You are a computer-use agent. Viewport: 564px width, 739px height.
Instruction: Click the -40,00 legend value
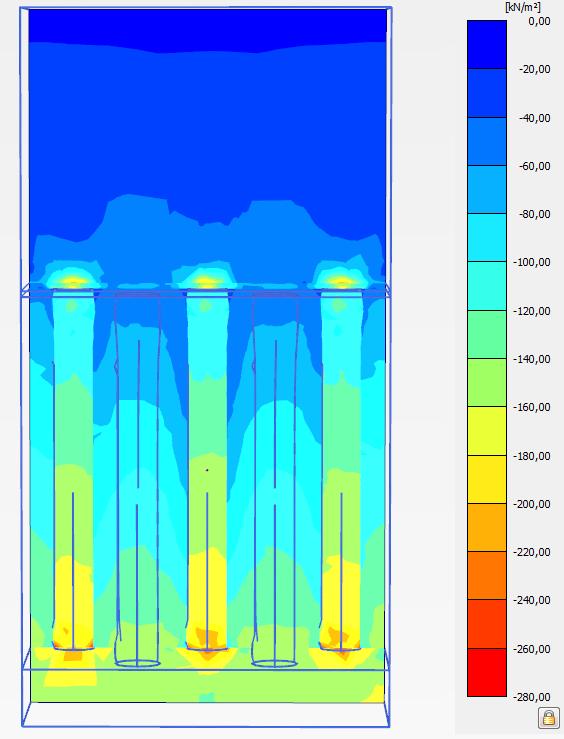[x=534, y=118]
